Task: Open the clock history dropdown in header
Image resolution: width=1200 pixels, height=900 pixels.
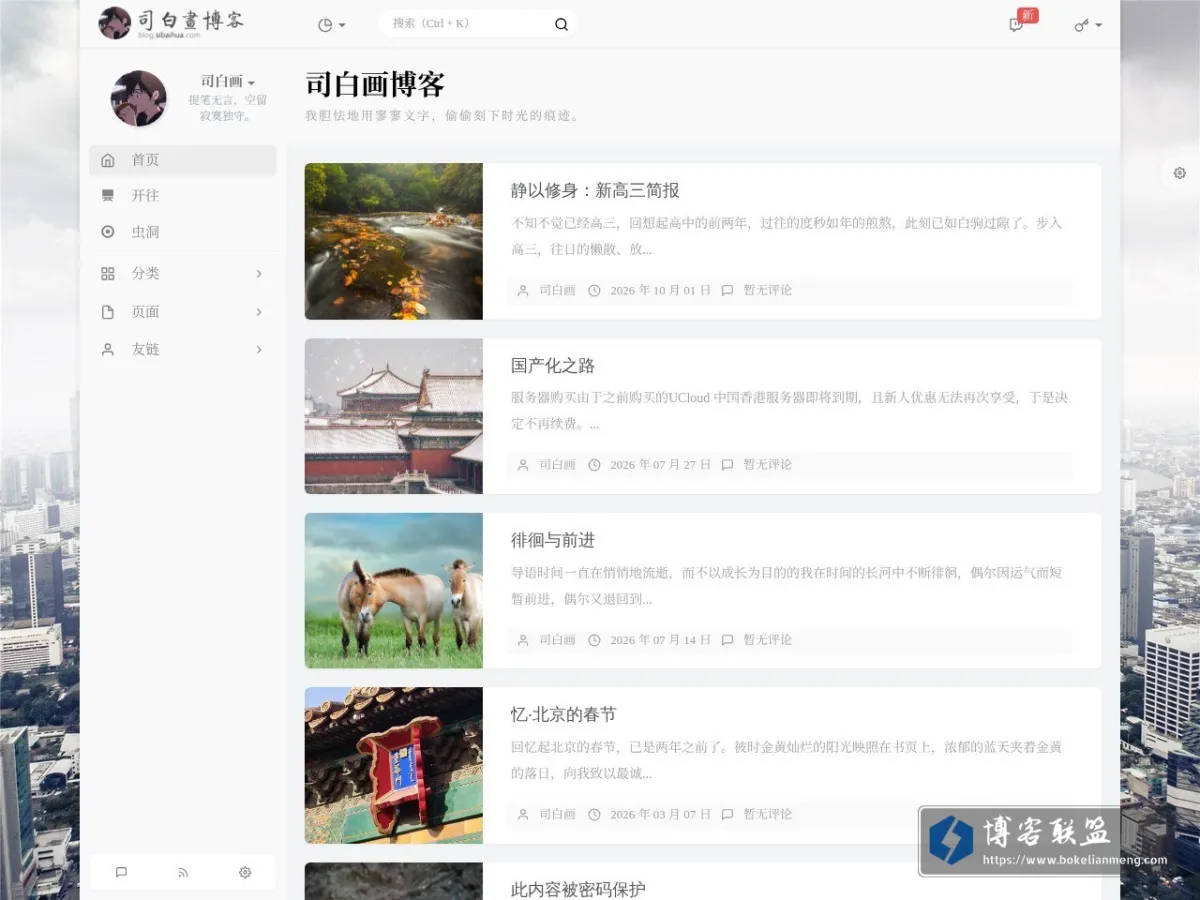Action: click(331, 25)
